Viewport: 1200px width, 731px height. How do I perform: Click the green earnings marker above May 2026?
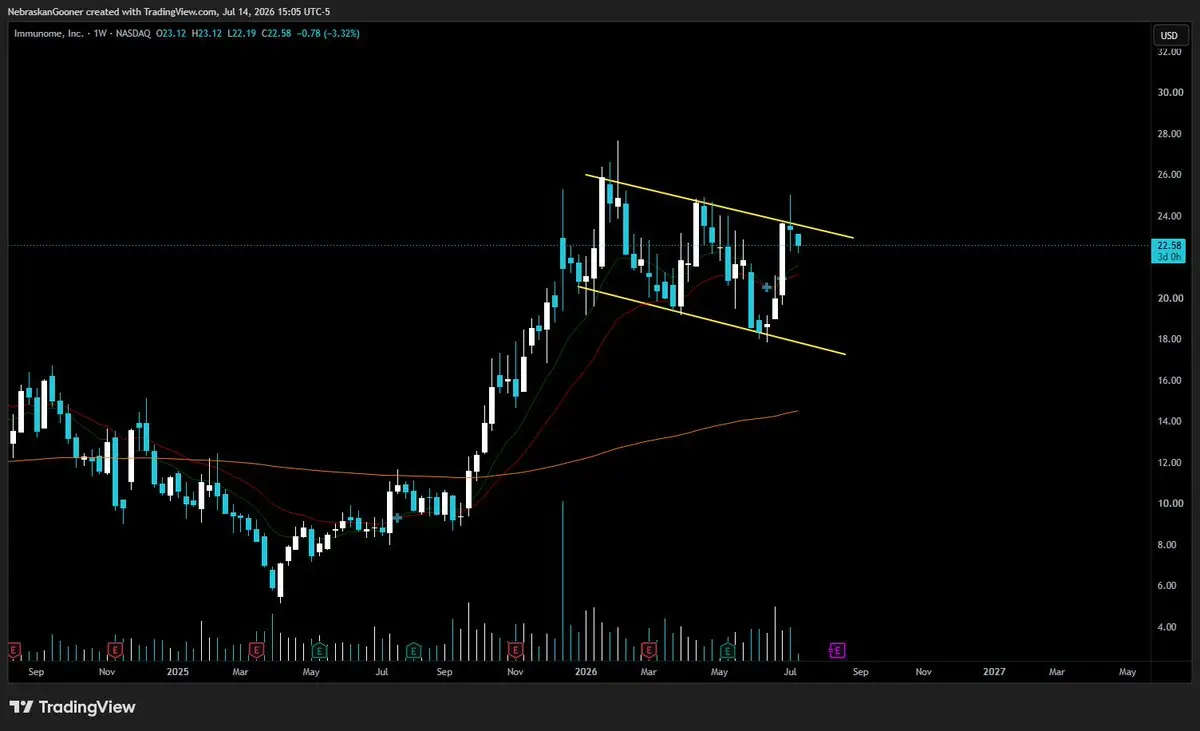coord(729,650)
